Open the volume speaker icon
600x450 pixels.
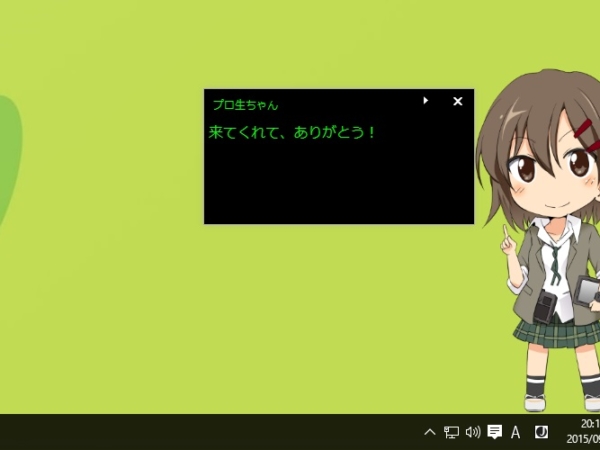tap(473, 432)
